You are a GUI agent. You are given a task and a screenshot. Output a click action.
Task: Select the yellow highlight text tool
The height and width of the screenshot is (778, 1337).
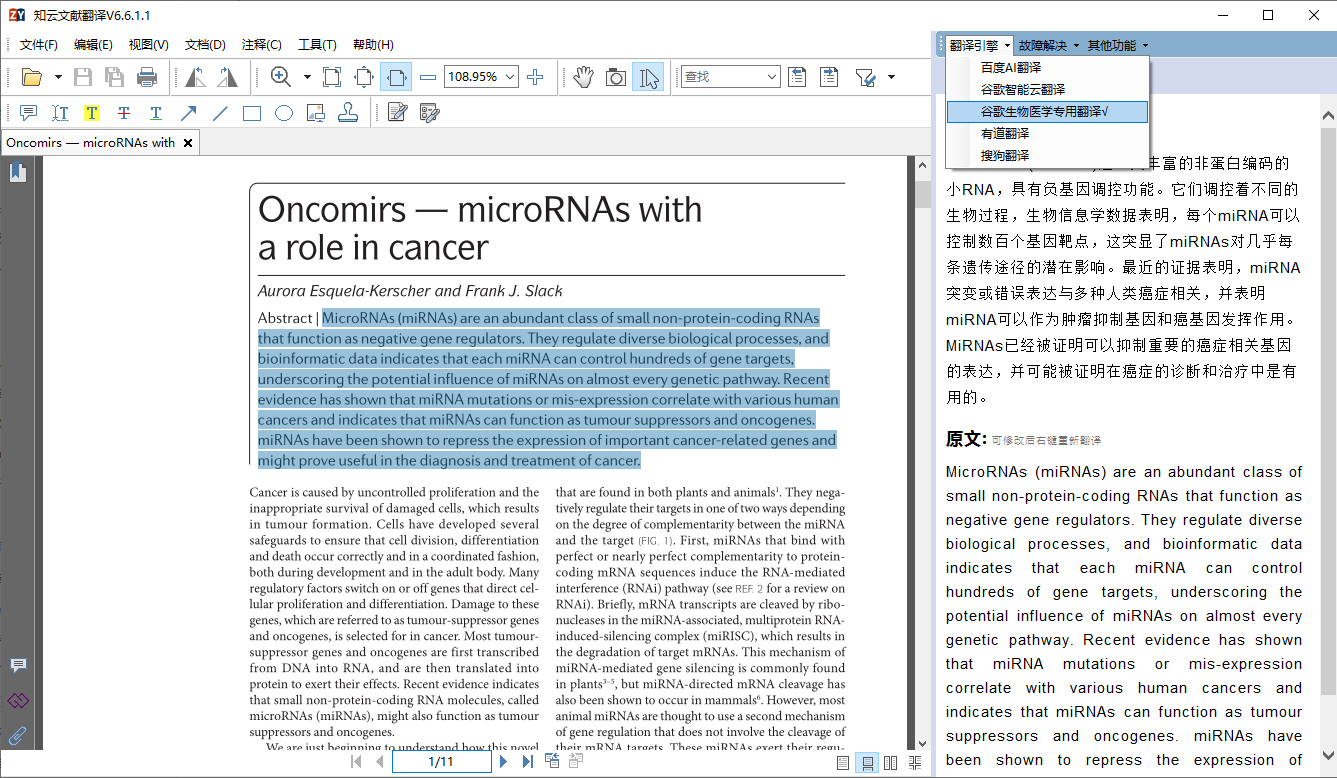point(92,113)
